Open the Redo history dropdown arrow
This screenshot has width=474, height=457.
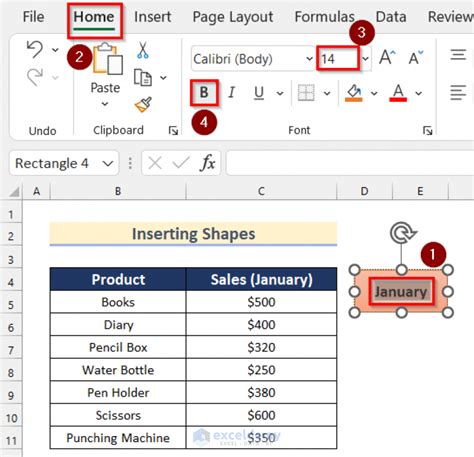(55, 78)
